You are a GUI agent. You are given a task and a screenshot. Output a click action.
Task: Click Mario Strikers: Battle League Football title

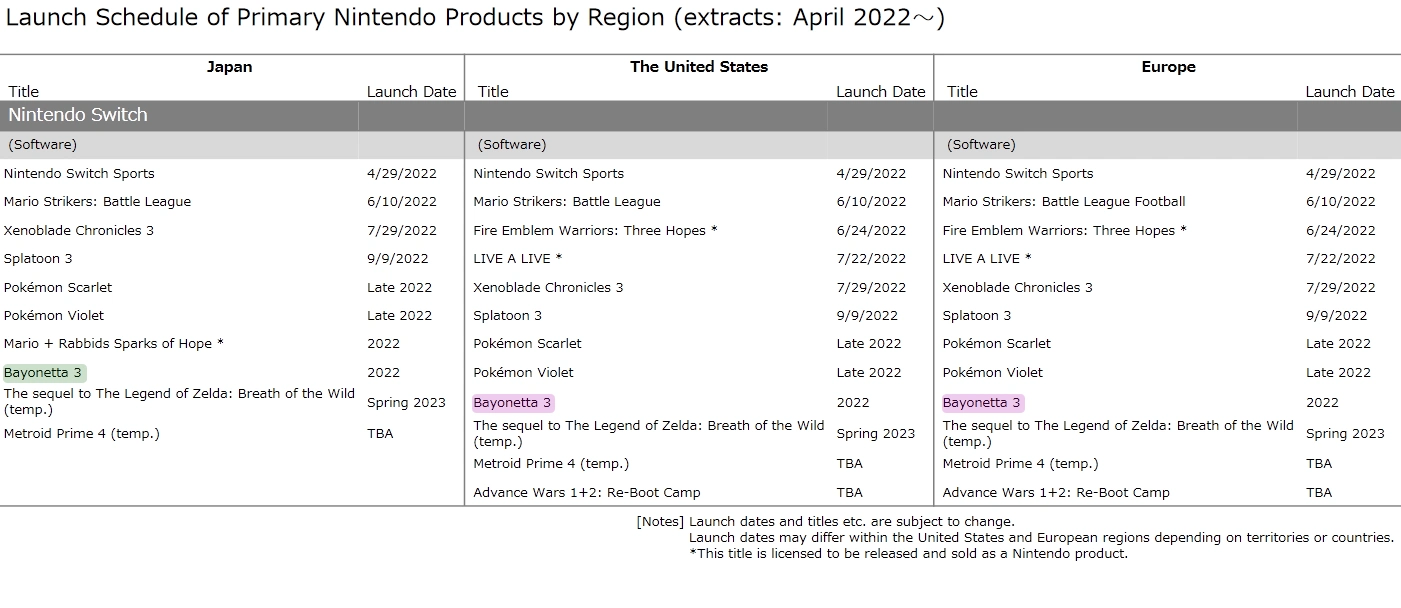[x=1063, y=202]
